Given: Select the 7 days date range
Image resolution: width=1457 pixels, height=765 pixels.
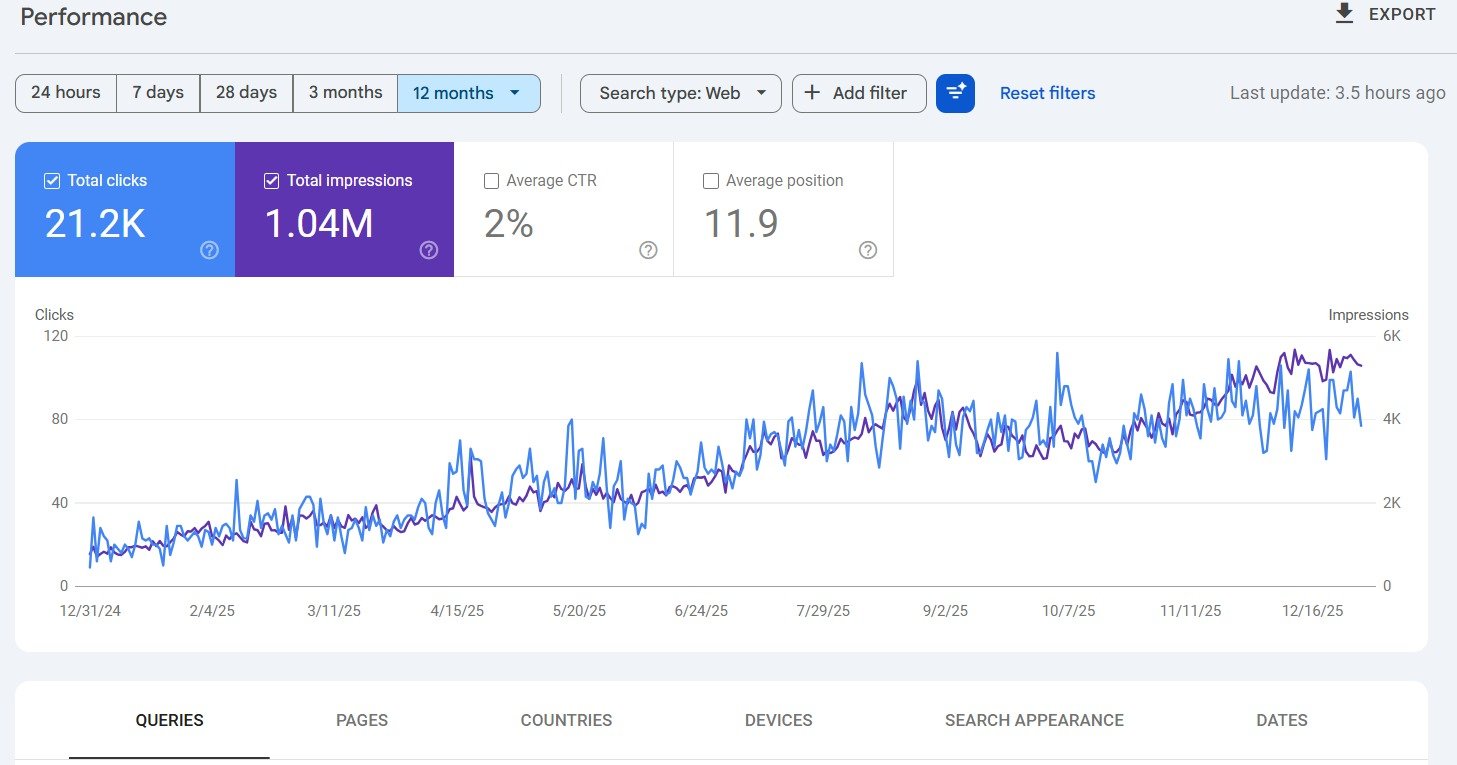Looking at the screenshot, I should point(157,92).
